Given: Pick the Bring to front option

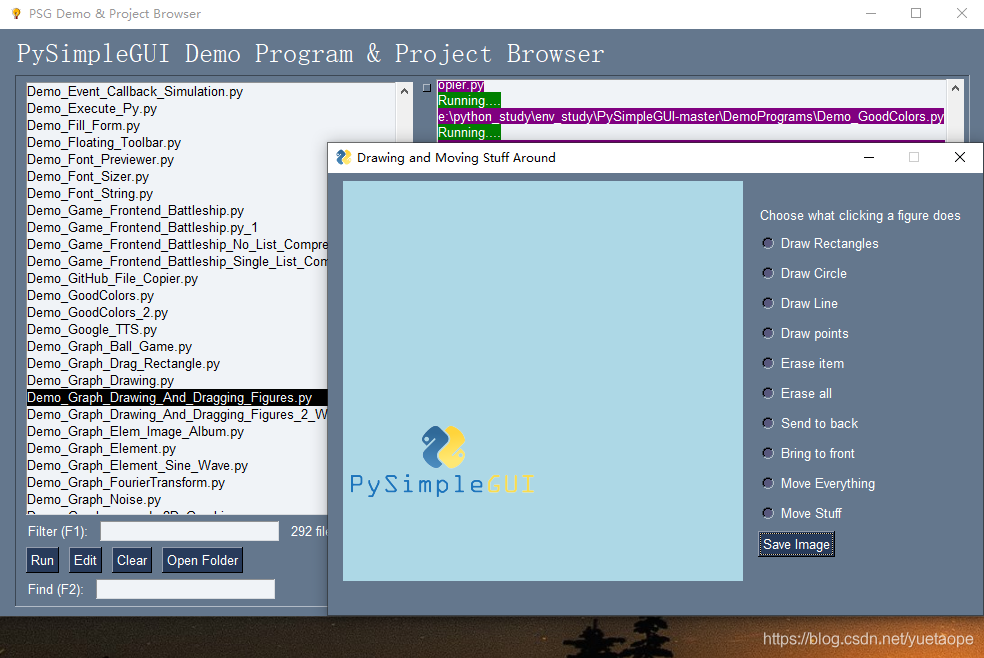Looking at the screenshot, I should [767, 454].
